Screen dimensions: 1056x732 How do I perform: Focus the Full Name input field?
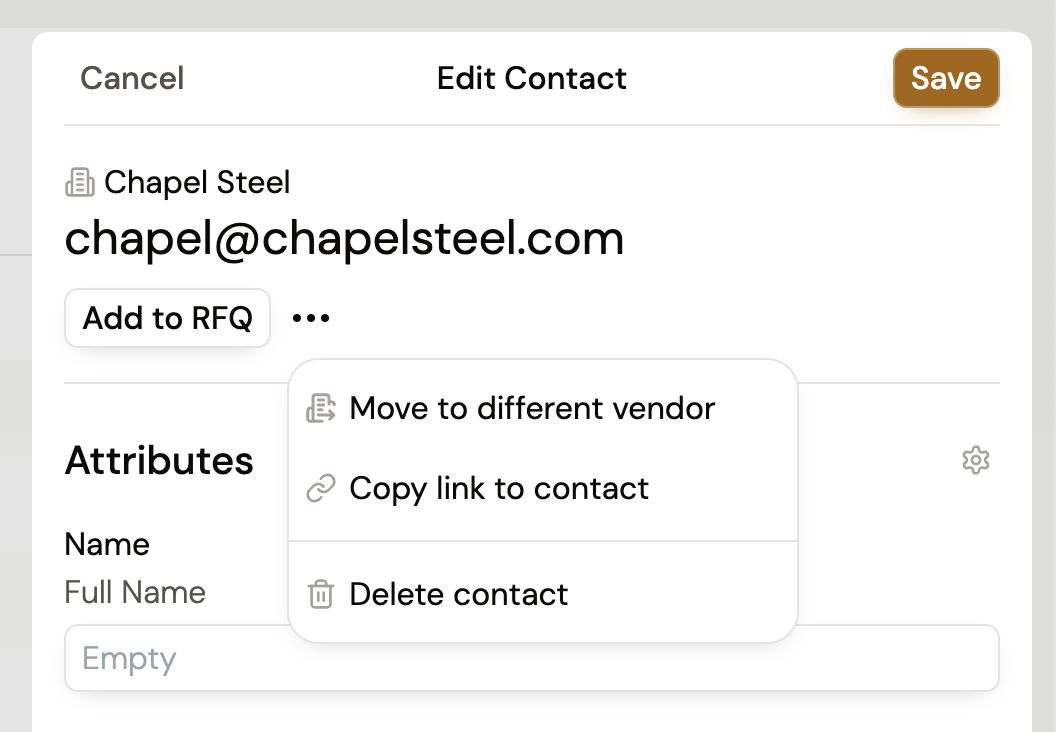click(531, 658)
